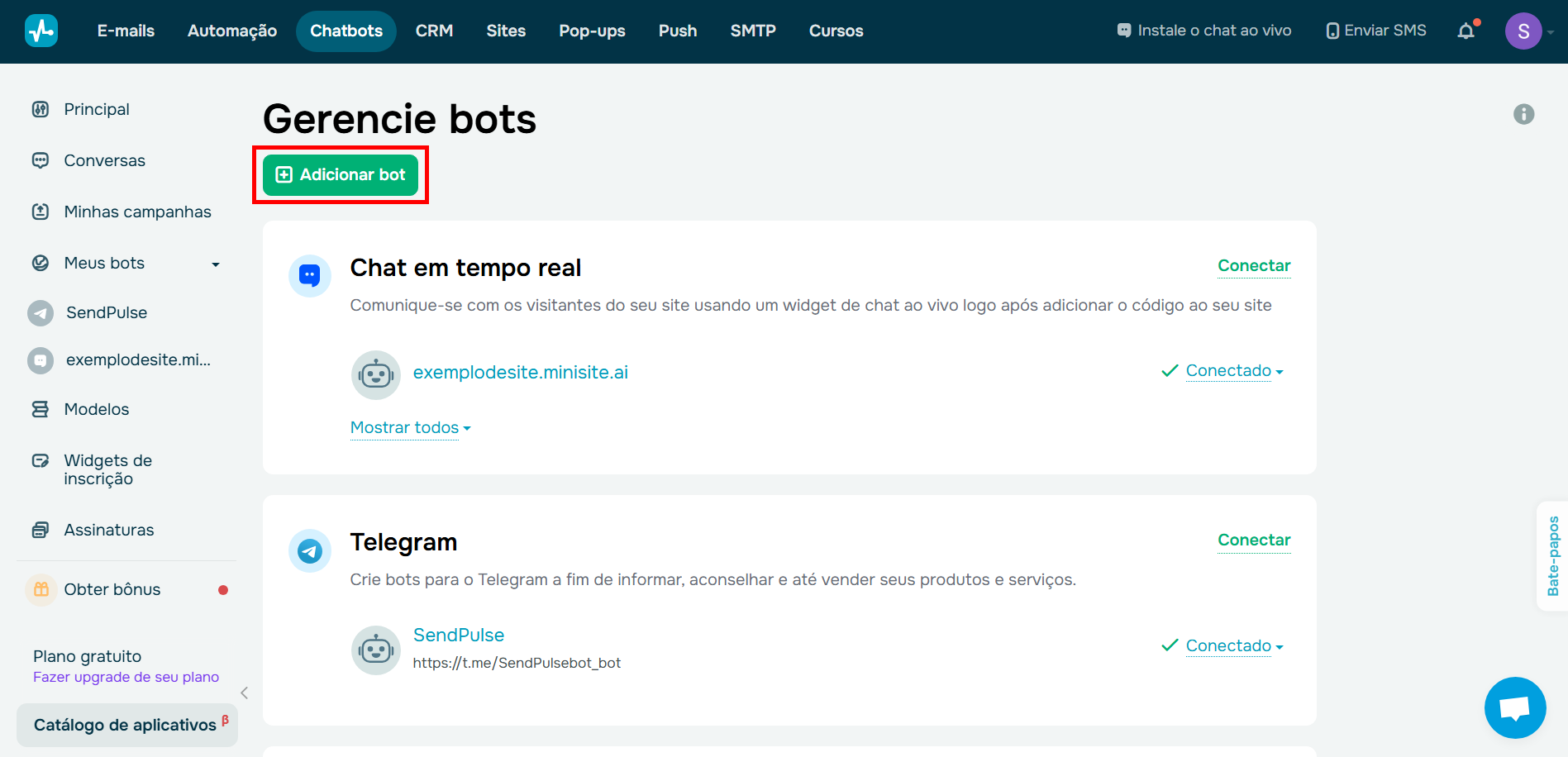Screen dimensions: 1568x757
Task: Click the info icon near Gerencie bots
Action: coord(1524,114)
